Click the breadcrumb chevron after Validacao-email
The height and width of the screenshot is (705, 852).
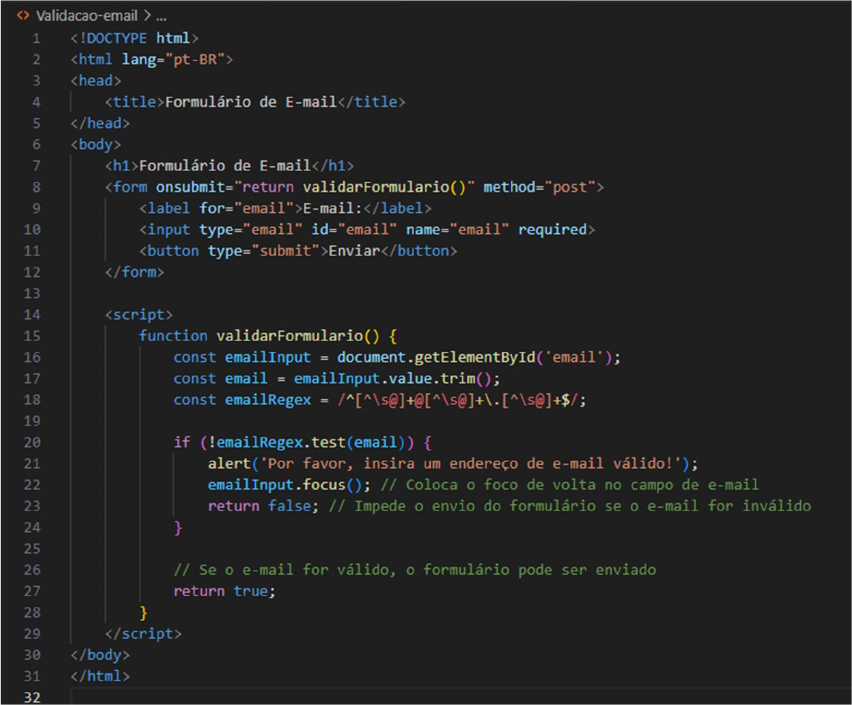(x=146, y=16)
